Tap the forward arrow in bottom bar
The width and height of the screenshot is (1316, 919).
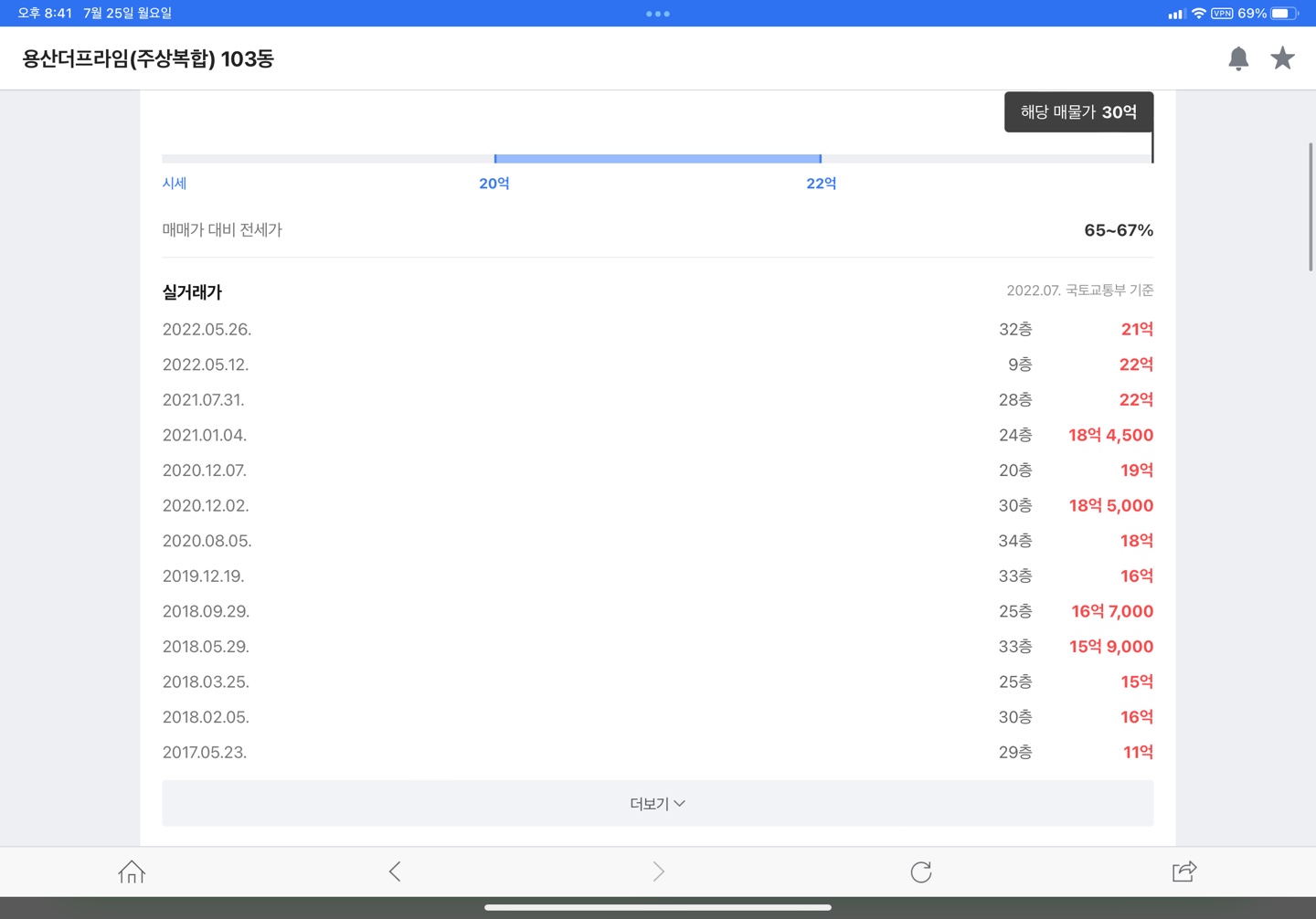658,871
